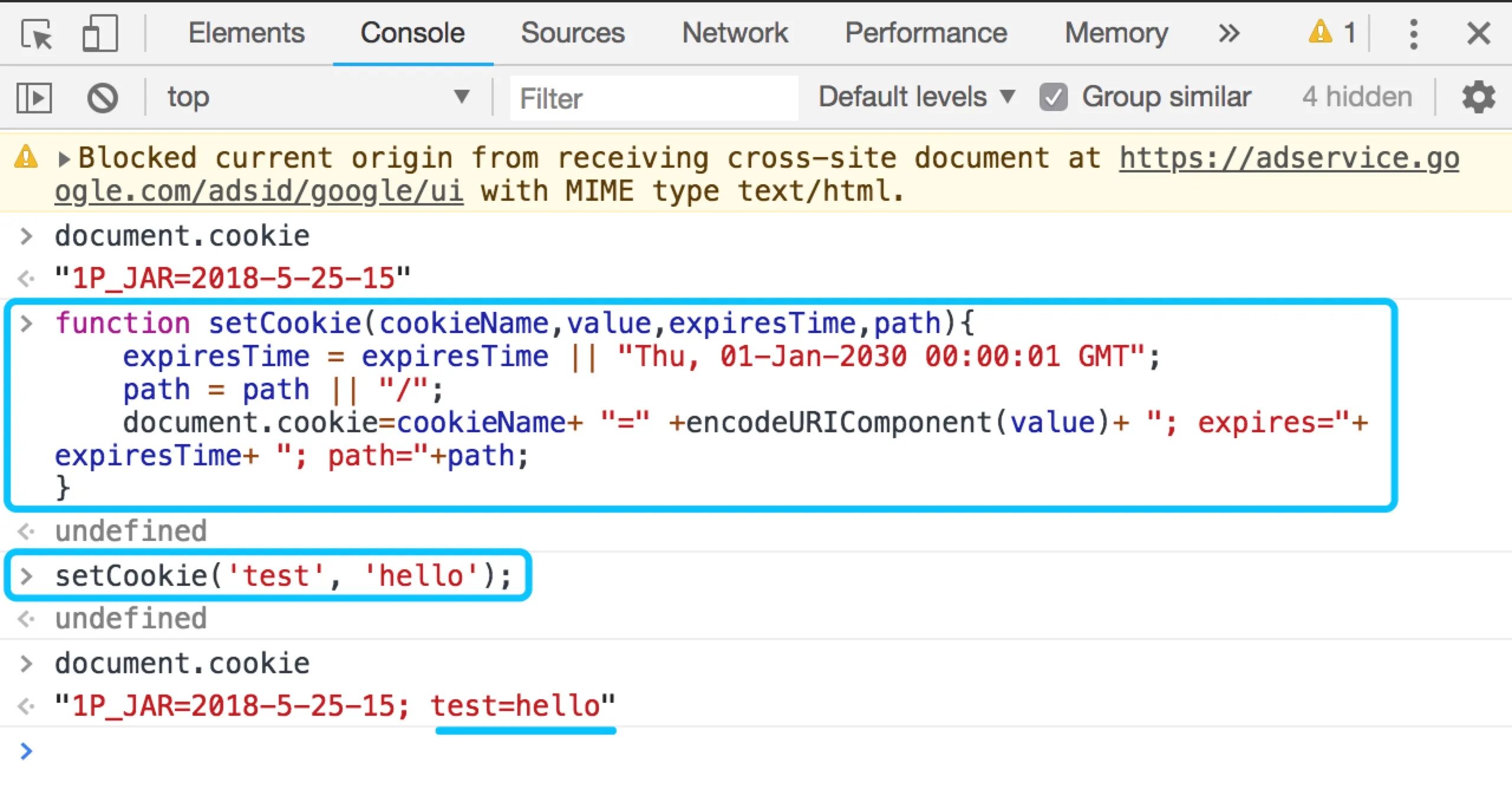
Task: Toggle the device toolbar icon
Action: [99, 34]
